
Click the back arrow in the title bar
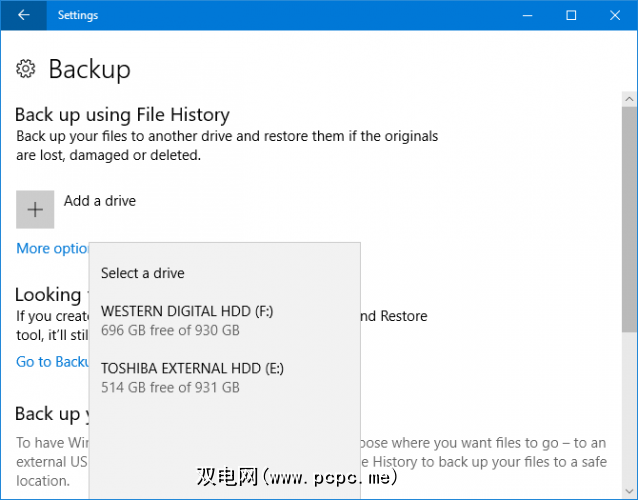click(24, 15)
